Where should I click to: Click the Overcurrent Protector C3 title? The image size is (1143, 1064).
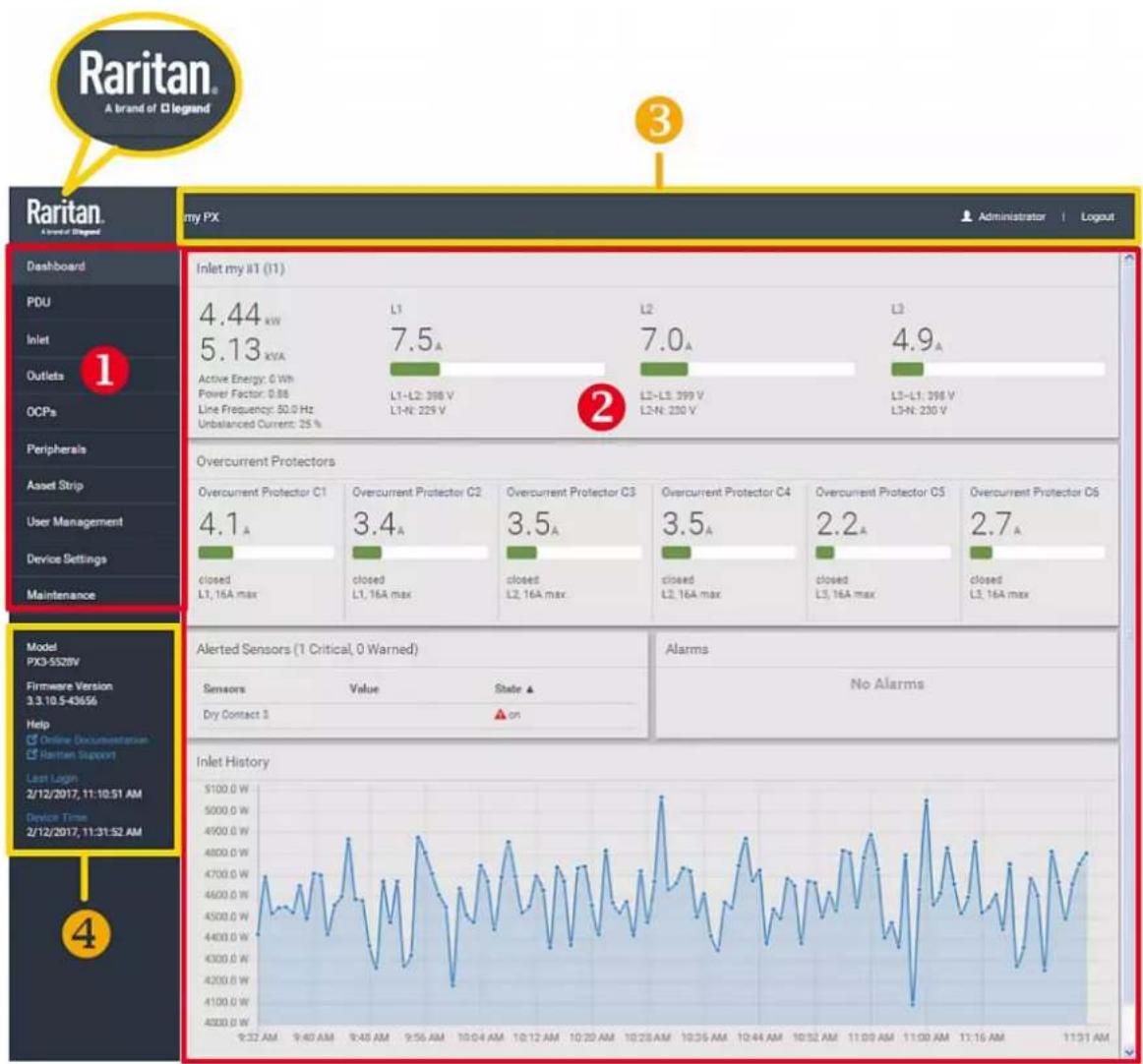click(571, 493)
